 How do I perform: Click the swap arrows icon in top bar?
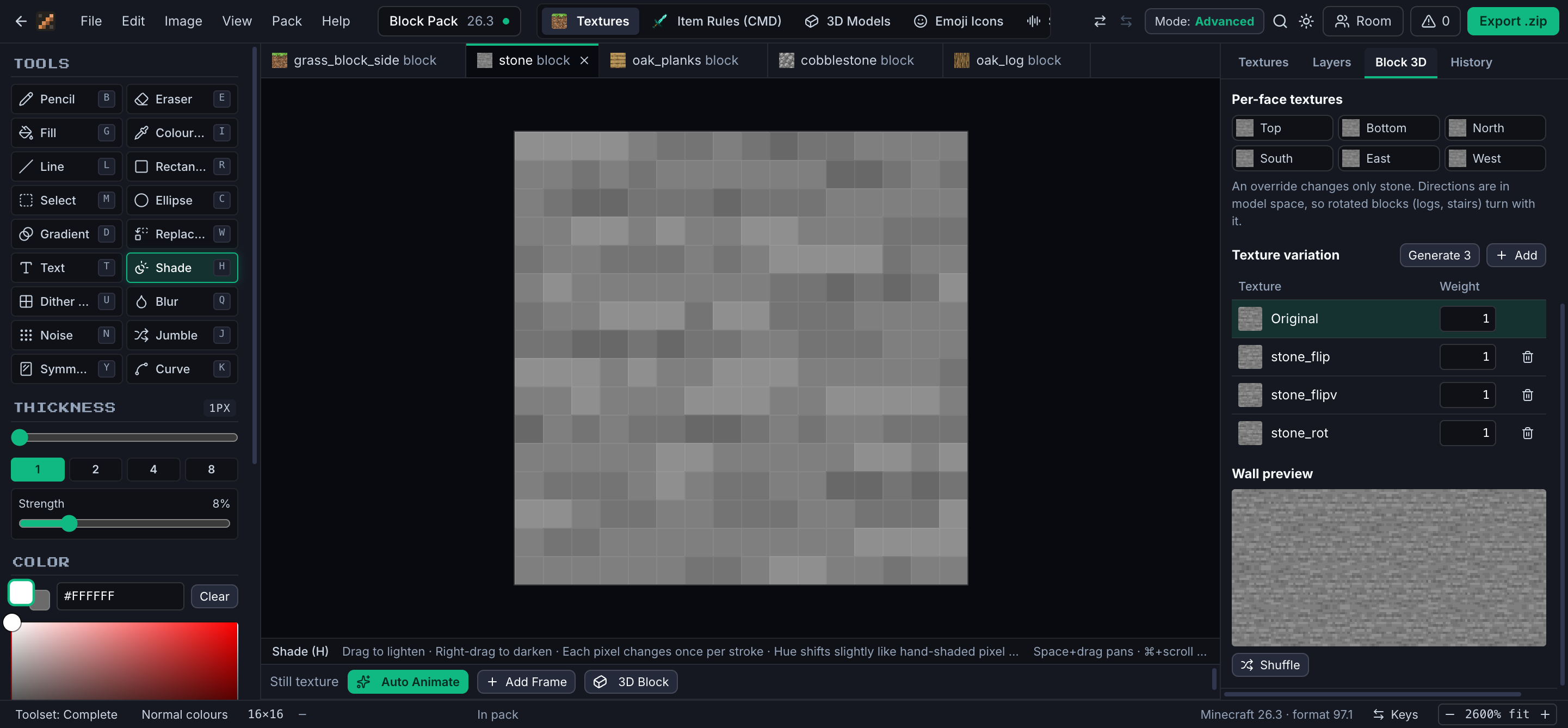click(1100, 21)
